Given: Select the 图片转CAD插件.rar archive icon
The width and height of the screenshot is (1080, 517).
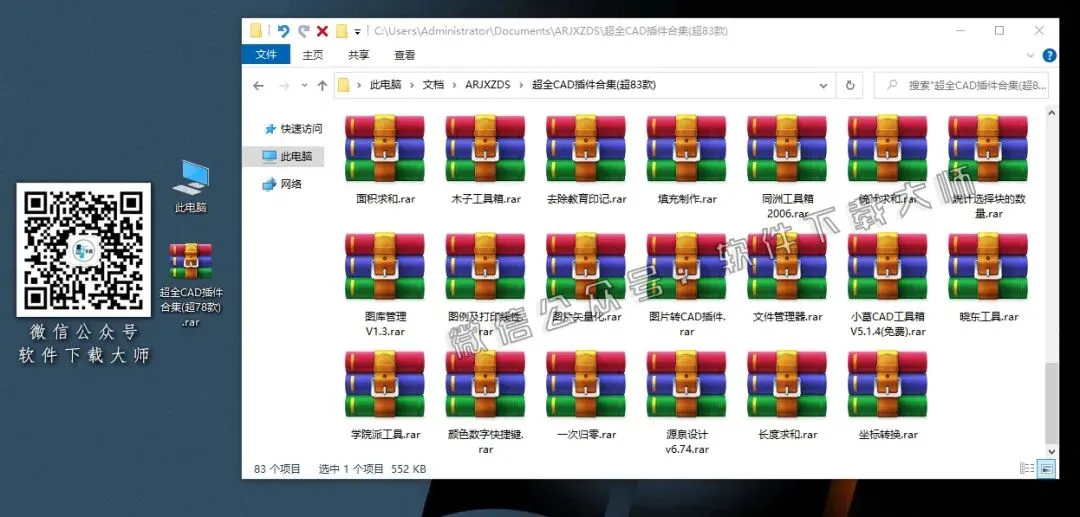Looking at the screenshot, I should pos(687,266).
